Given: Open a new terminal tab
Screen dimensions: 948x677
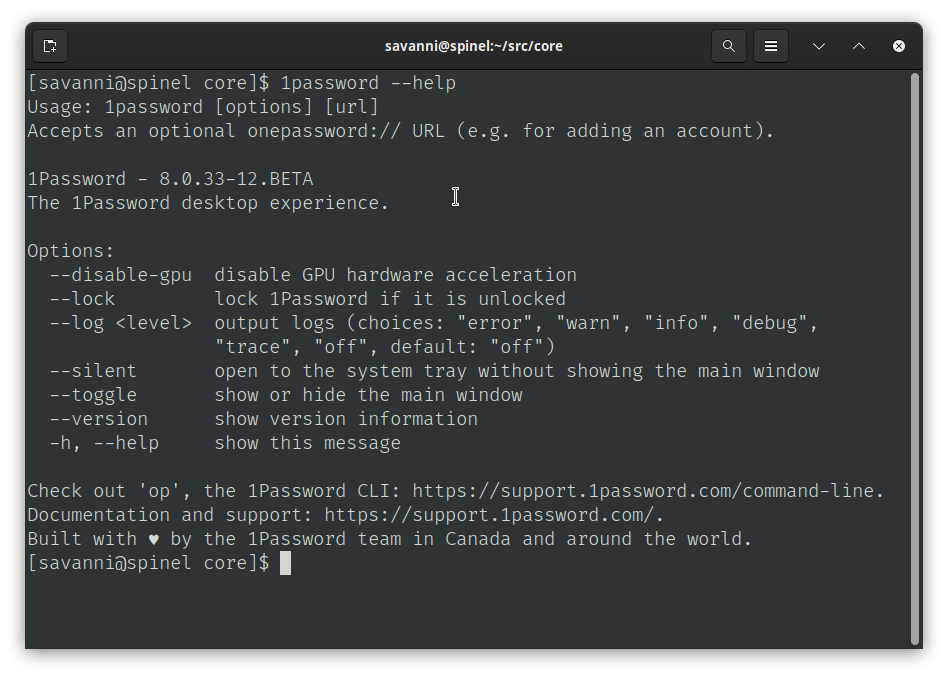Looking at the screenshot, I should coord(50,46).
